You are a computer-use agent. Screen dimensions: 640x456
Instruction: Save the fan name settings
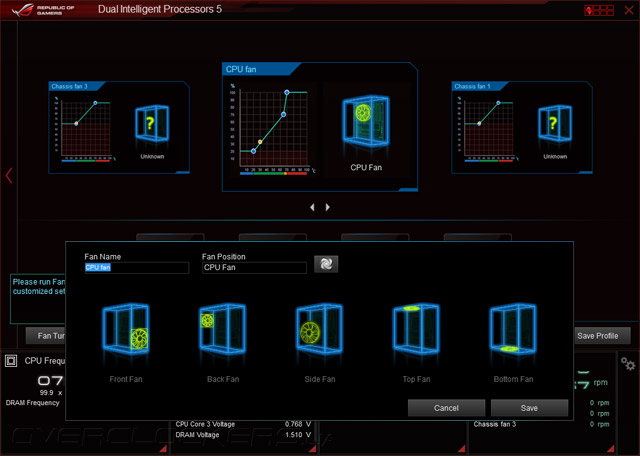pyautogui.click(x=529, y=408)
